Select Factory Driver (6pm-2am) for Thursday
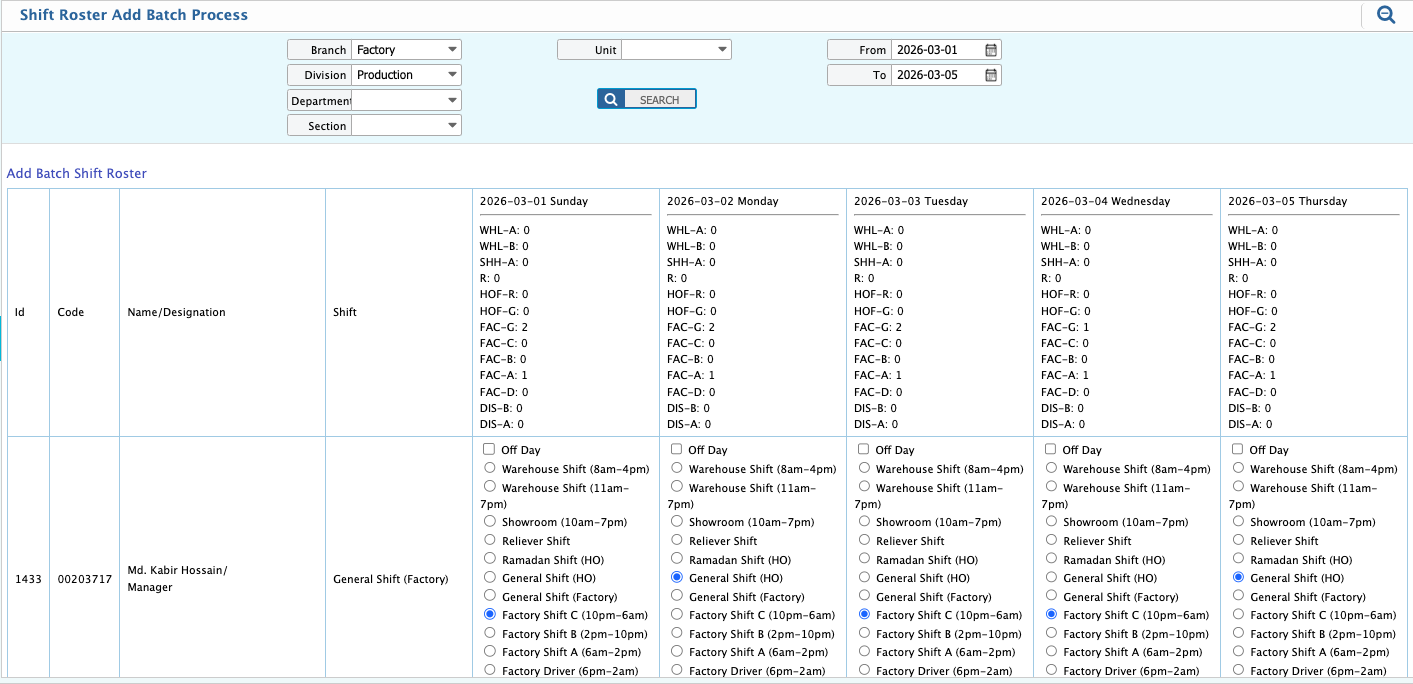This screenshot has height=684, width=1413. pyautogui.click(x=1238, y=671)
